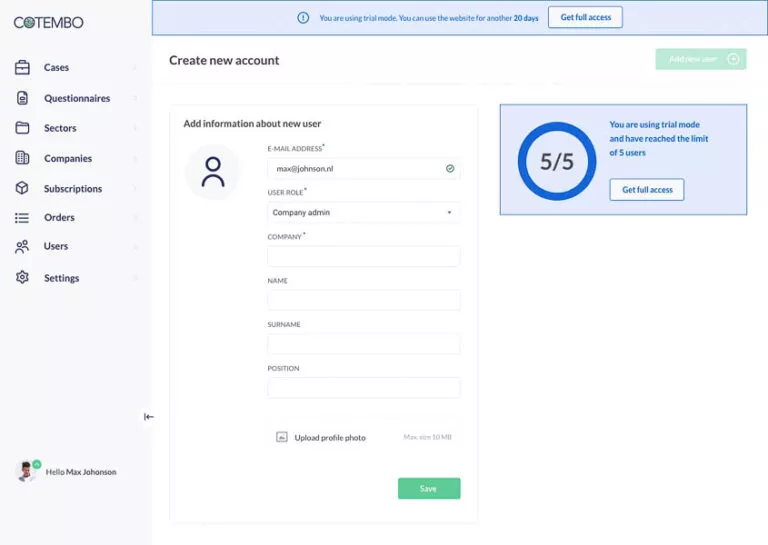Click 'reached the limit of 5 users' message
The width and height of the screenshot is (768, 545).
click(x=659, y=139)
